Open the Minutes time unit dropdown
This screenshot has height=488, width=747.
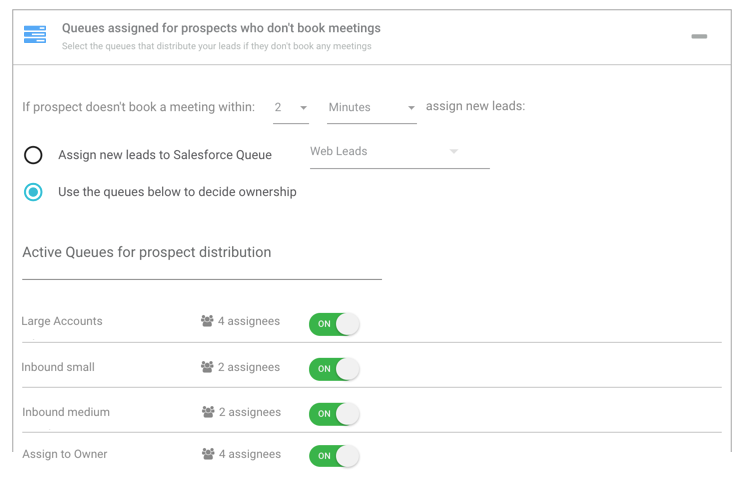(x=371, y=108)
